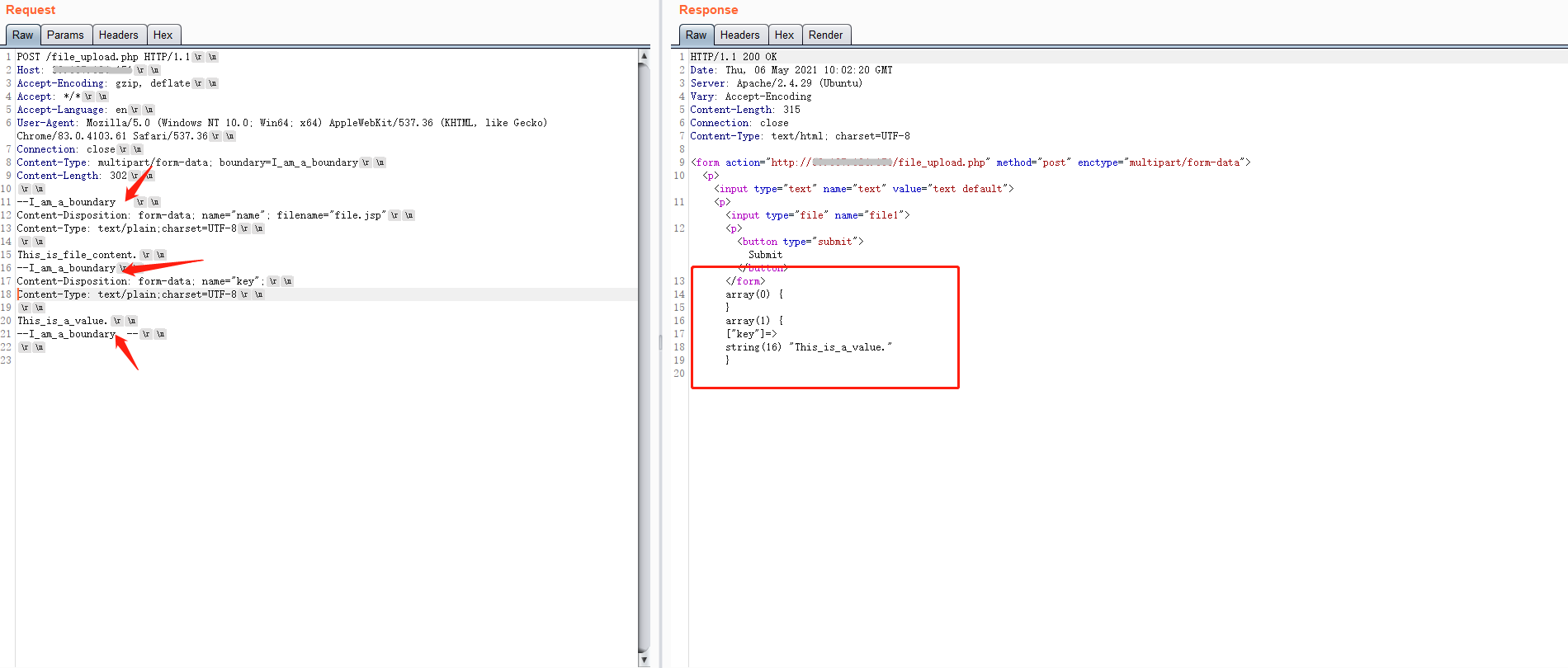Switch to the Request Raw tab
Image resolution: width=1568 pixels, height=668 pixels.
tap(23, 35)
